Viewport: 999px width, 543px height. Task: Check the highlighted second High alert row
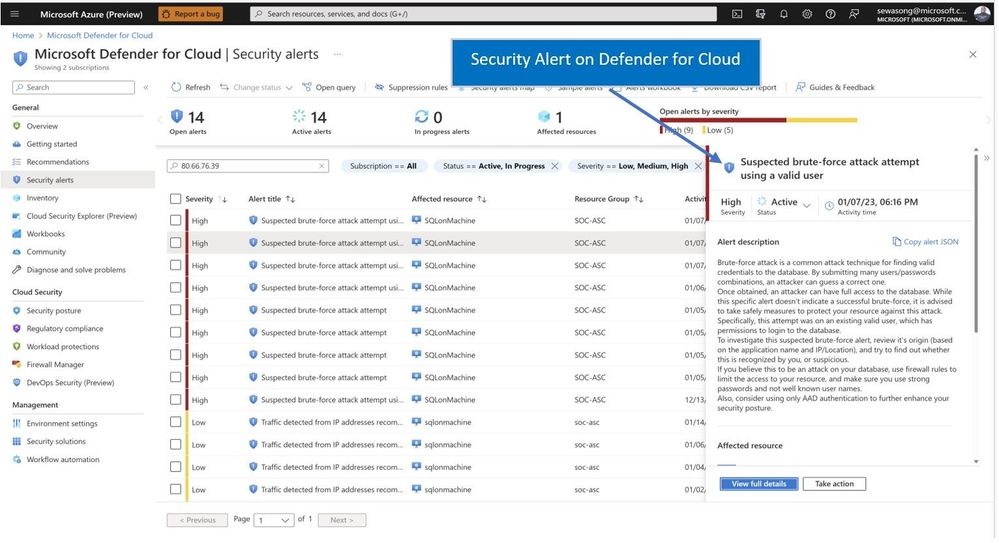[175, 243]
